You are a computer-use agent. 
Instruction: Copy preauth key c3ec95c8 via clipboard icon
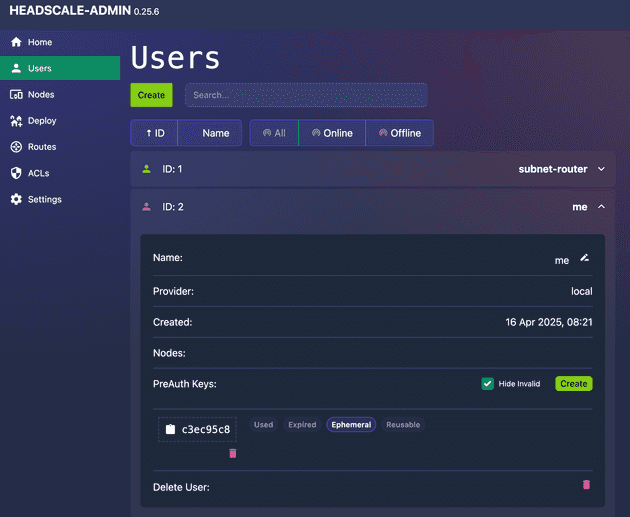point(170,430)
